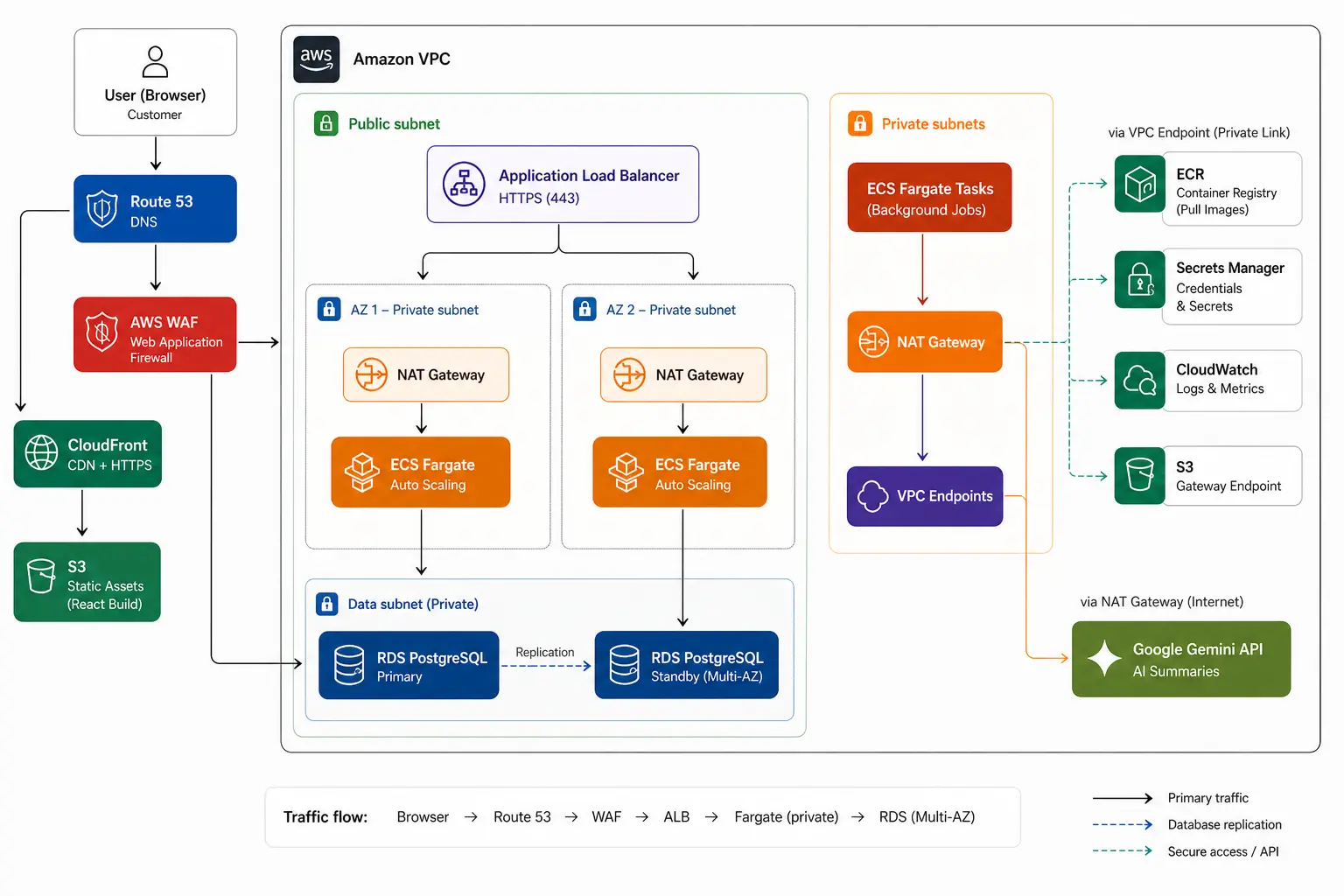Image resolution: width=1344 pixels, height=896 pixels.
Task: Click Fargate (private) in the traffic flow
Action: (x=787, y=817)
